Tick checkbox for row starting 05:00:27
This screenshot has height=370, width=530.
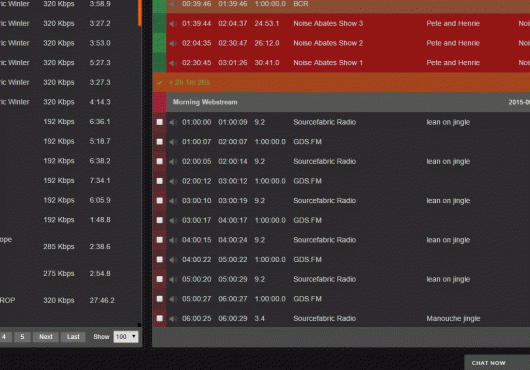160,298
